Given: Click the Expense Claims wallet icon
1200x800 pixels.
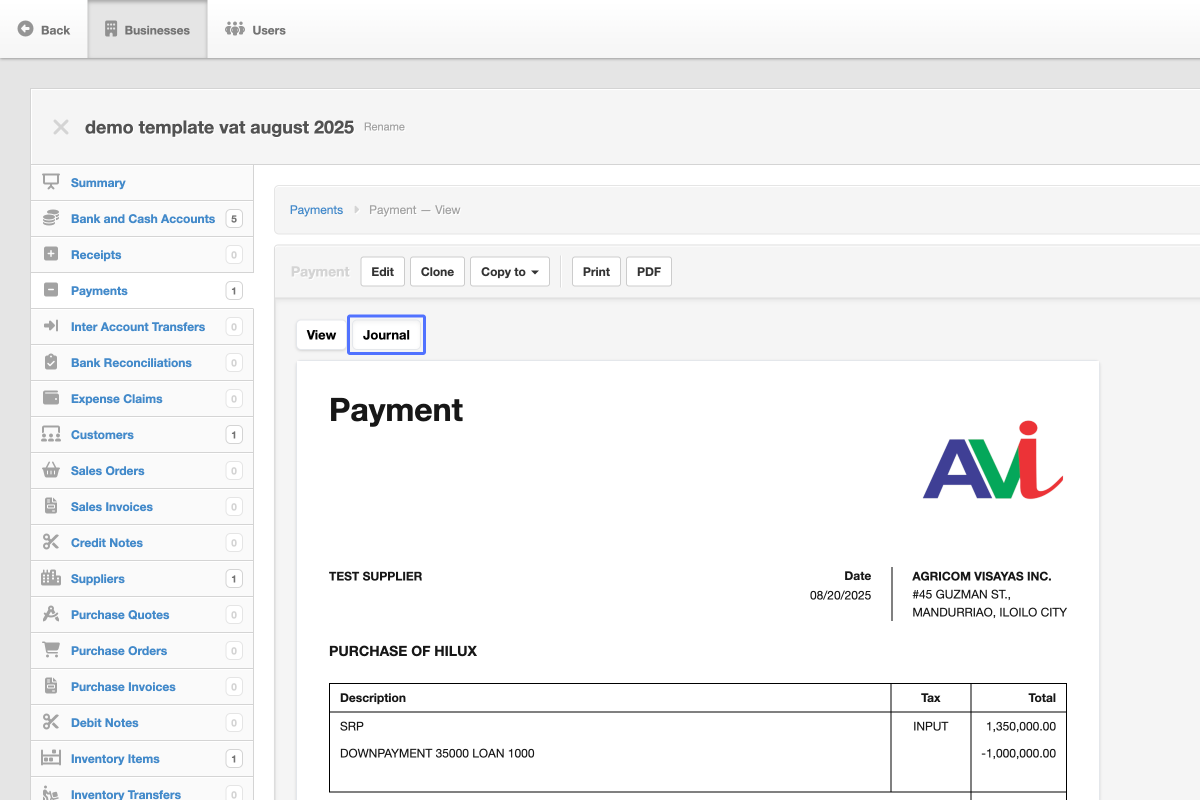Looking at the screenshot, I should [x=51, y=398].
